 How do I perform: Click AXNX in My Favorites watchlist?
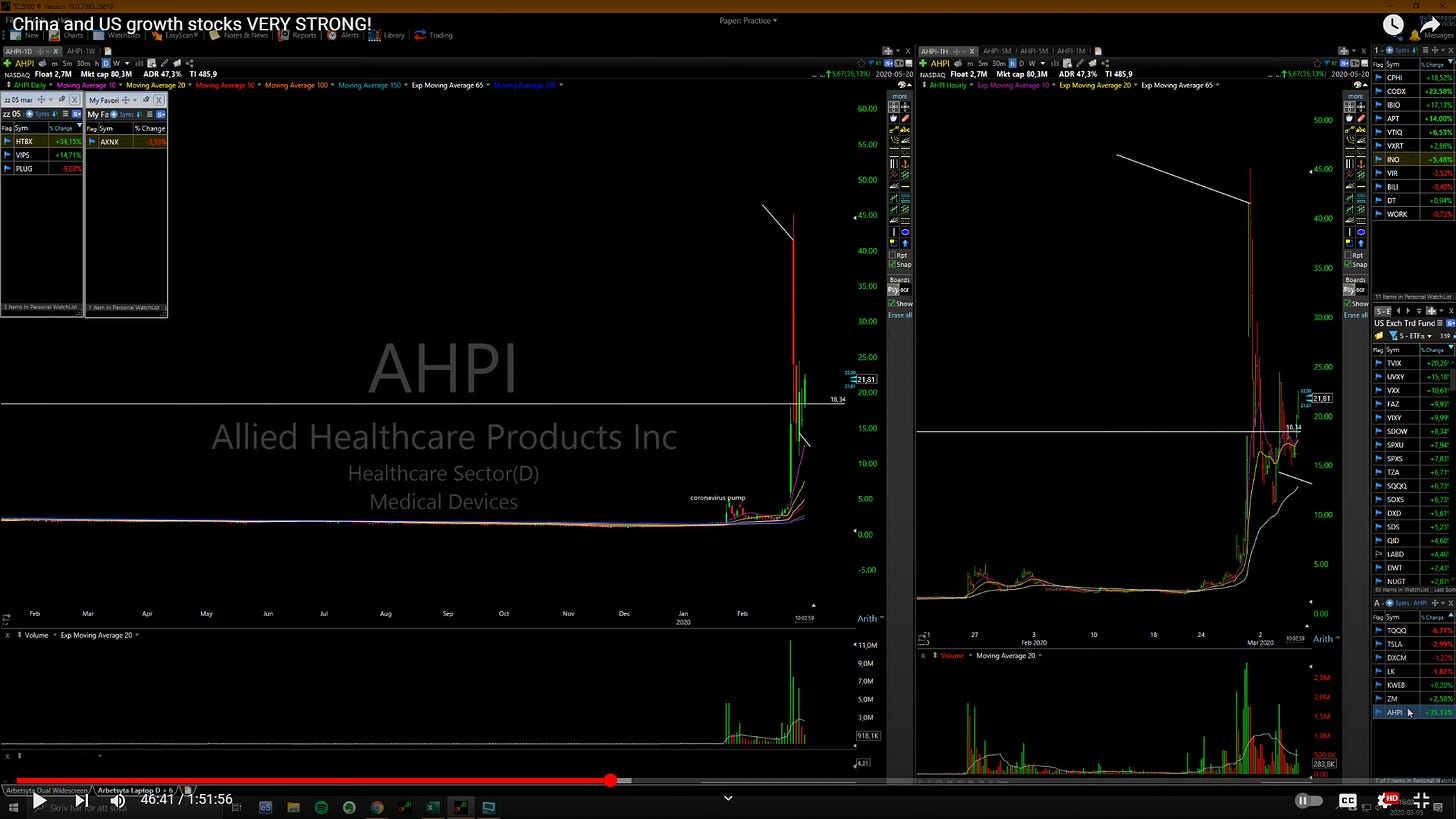(110, 142)
